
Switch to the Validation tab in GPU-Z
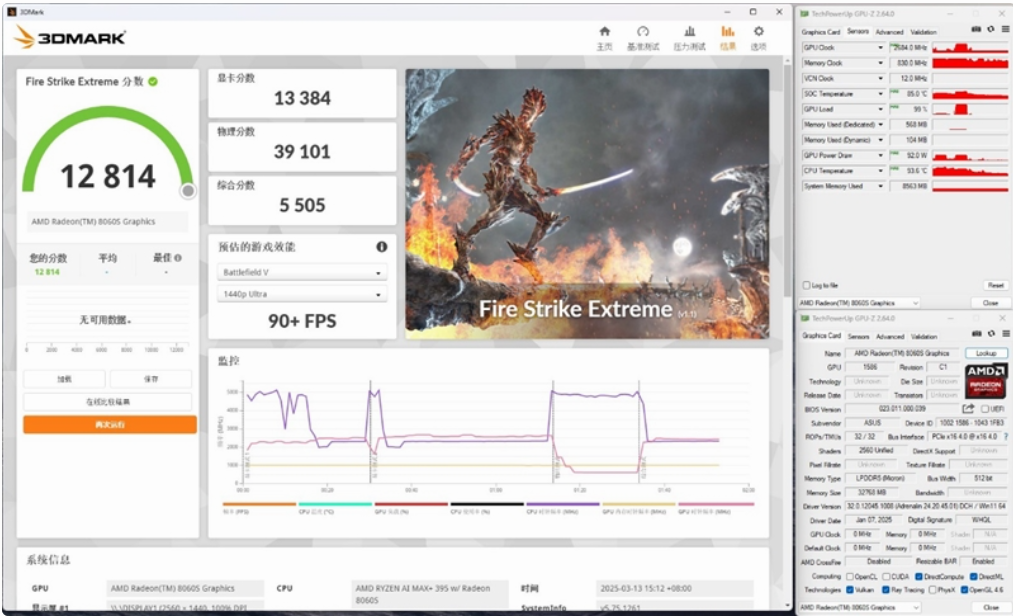coord(924,337)
